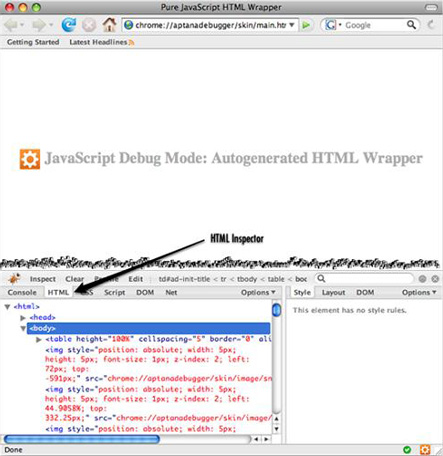This screenshot has height=456, width=443.
Task: Click the globe favicon in address bar
Action: pos(129,25)
